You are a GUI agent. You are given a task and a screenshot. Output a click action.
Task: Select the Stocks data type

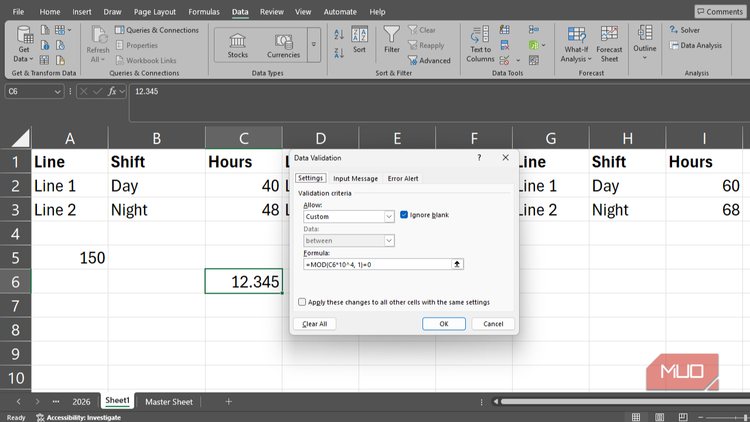237,45
